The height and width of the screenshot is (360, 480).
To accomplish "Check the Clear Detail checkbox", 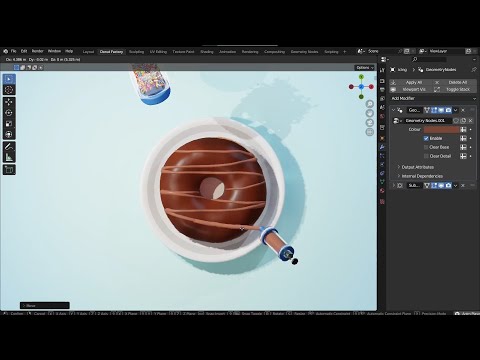I will 426,156.
